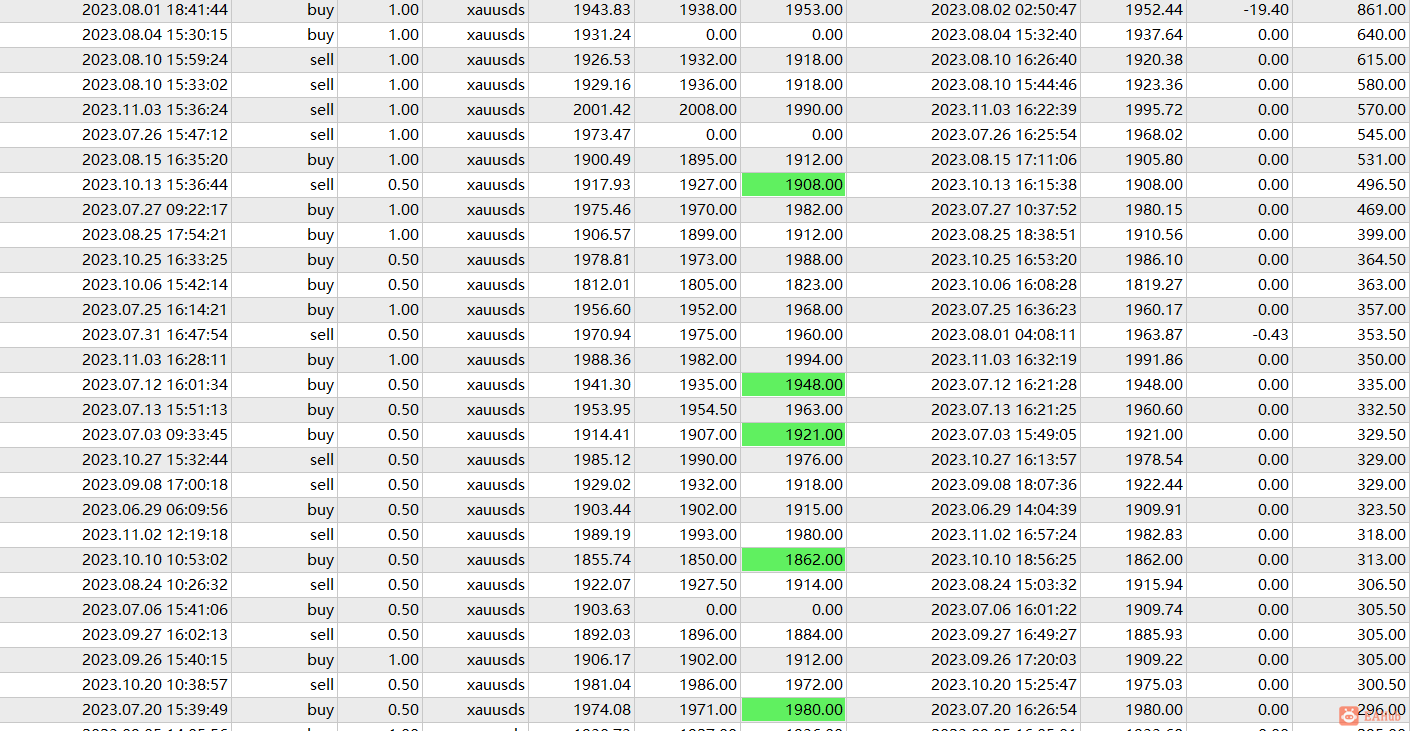
Task: Select open price 1812.01
Action: pyautogui.click(x=602, y=285)
